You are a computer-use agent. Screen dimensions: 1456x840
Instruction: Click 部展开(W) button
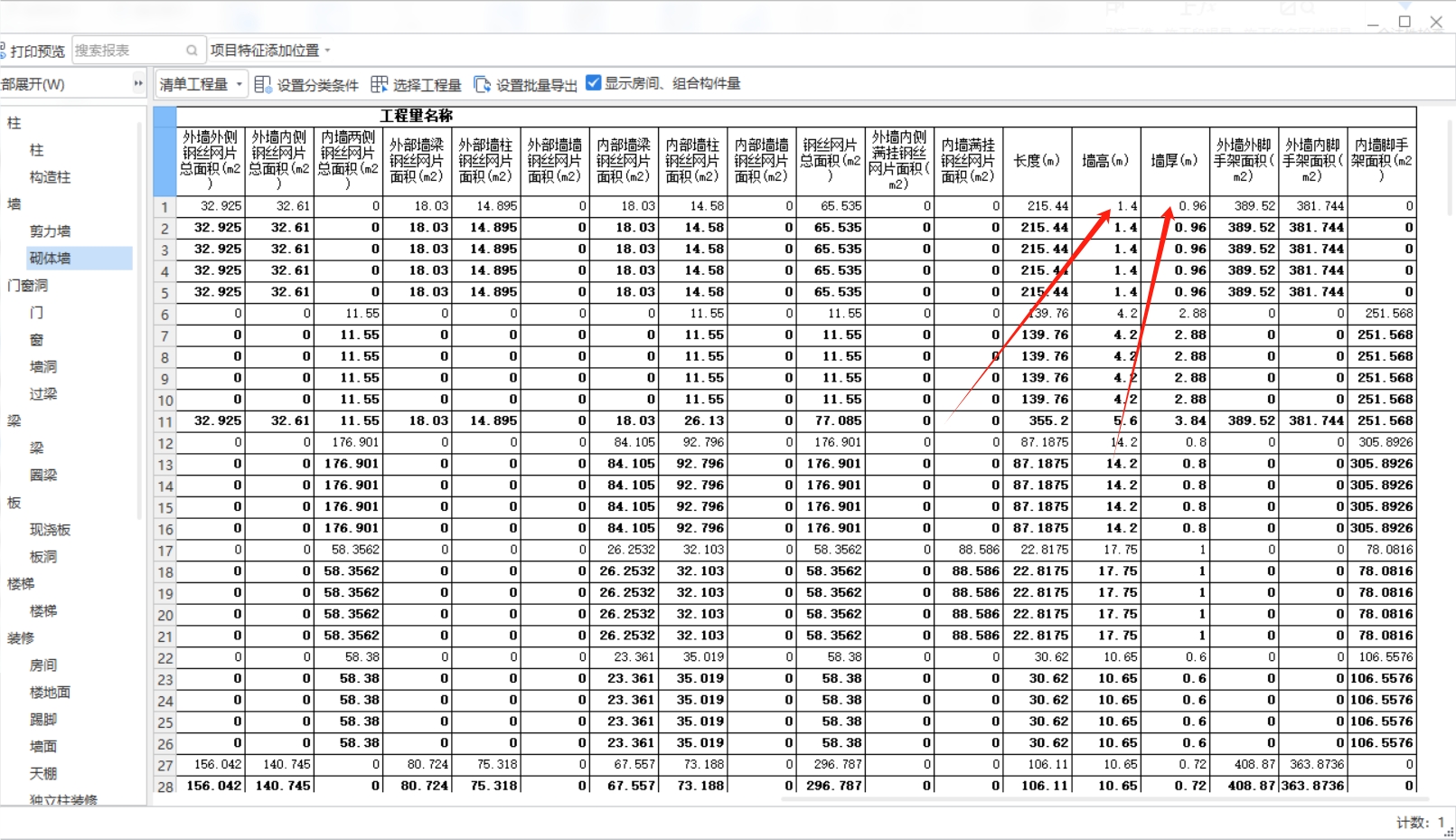33,84
